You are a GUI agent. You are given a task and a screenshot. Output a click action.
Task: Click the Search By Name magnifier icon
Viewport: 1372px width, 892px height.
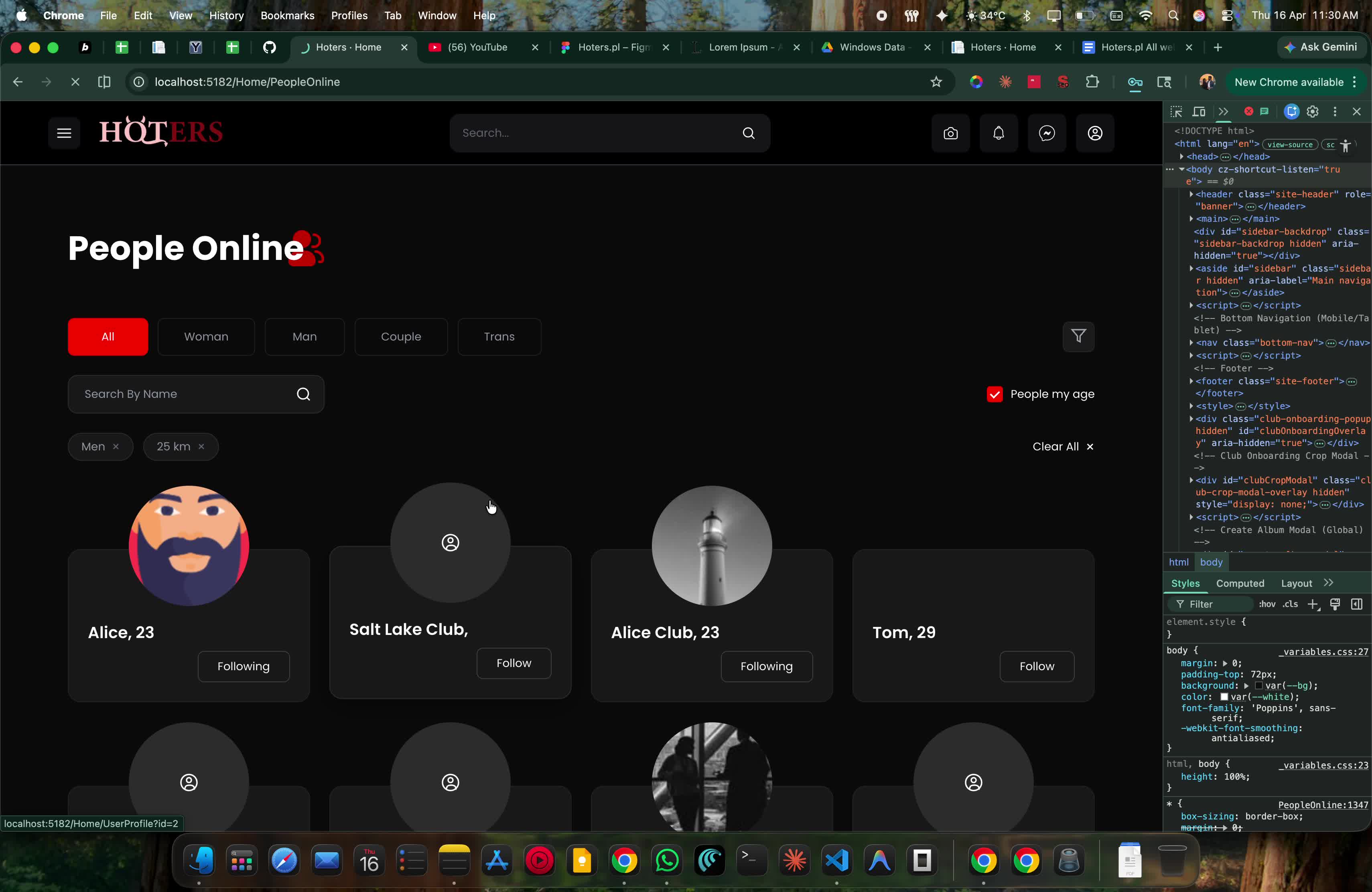(303, 394)
